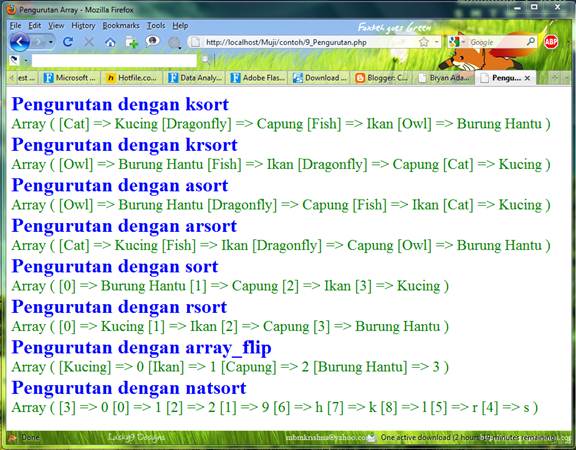Click the Firefox icon in the title bar

click(12, 10)
